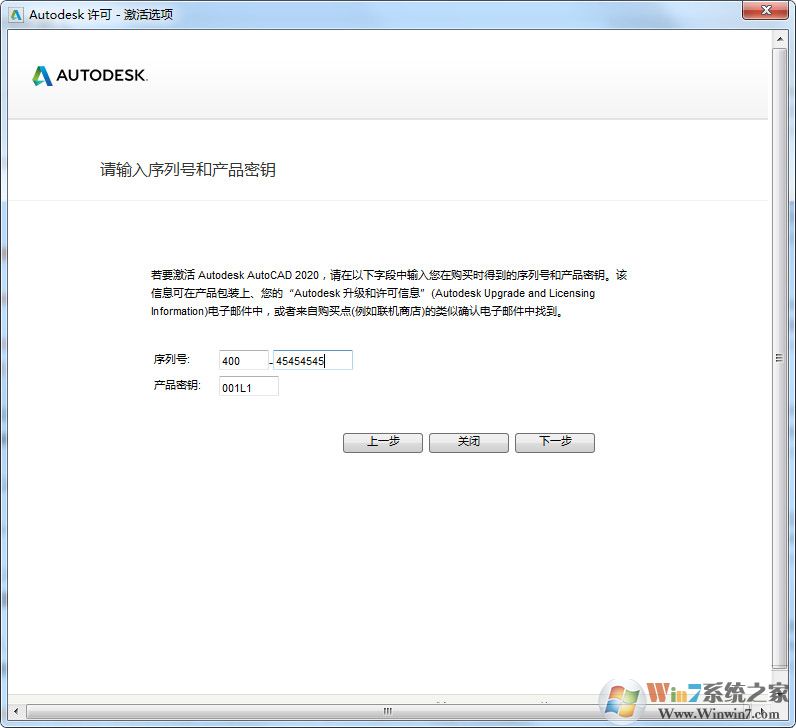Close the Autodesk license activation window

pyautogui.click(x=766, y=10)
